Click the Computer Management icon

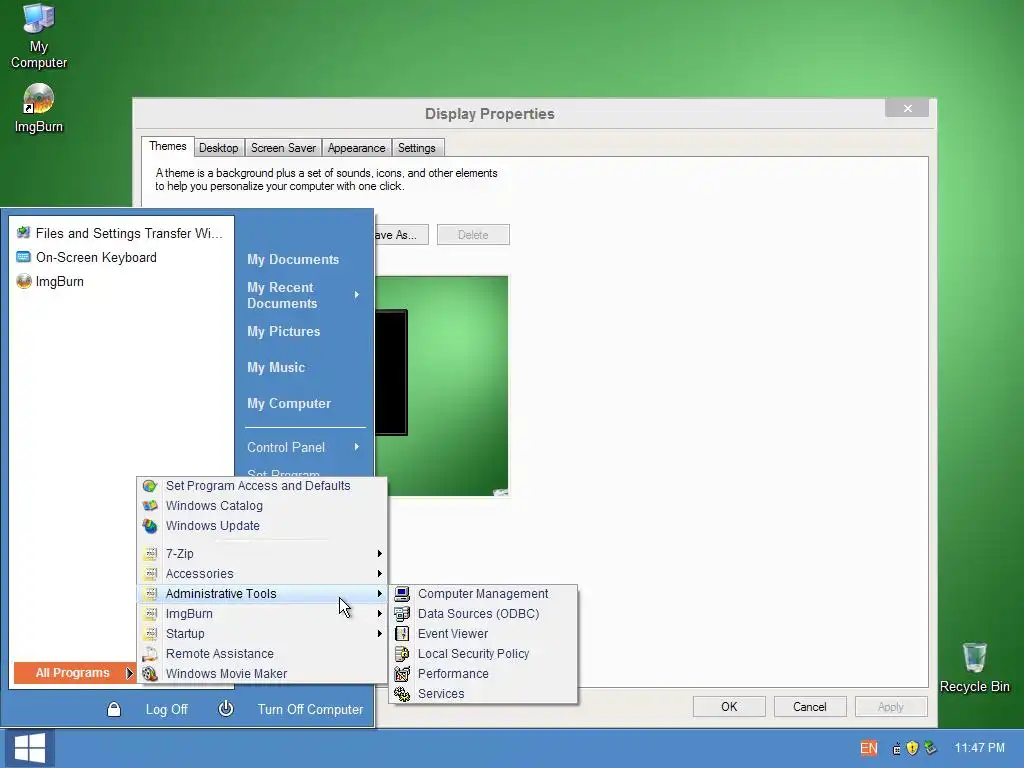(402, 594)
